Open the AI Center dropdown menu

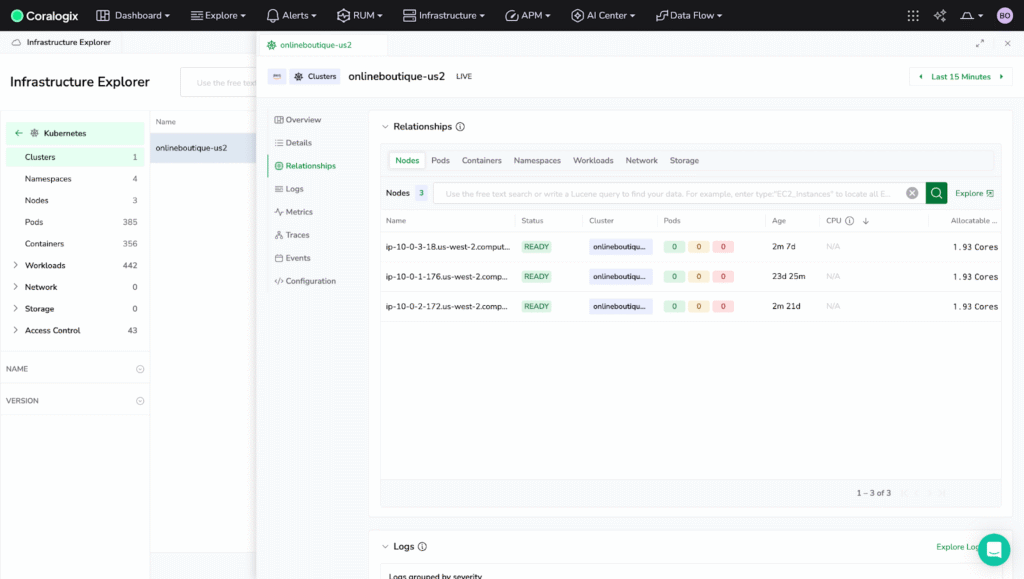point(603,16)
